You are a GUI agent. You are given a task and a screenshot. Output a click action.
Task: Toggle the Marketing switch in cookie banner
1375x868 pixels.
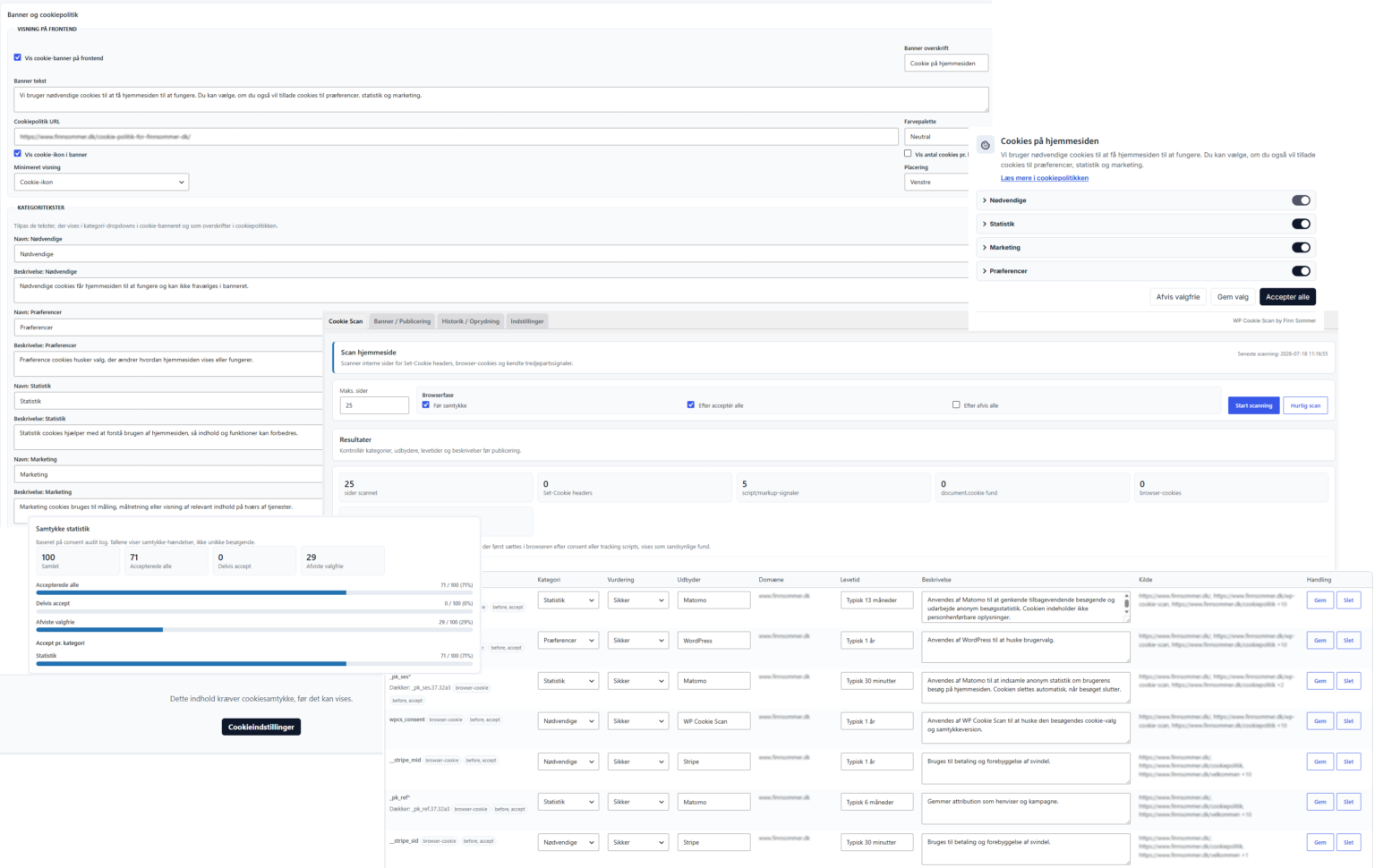point(1301,248)
